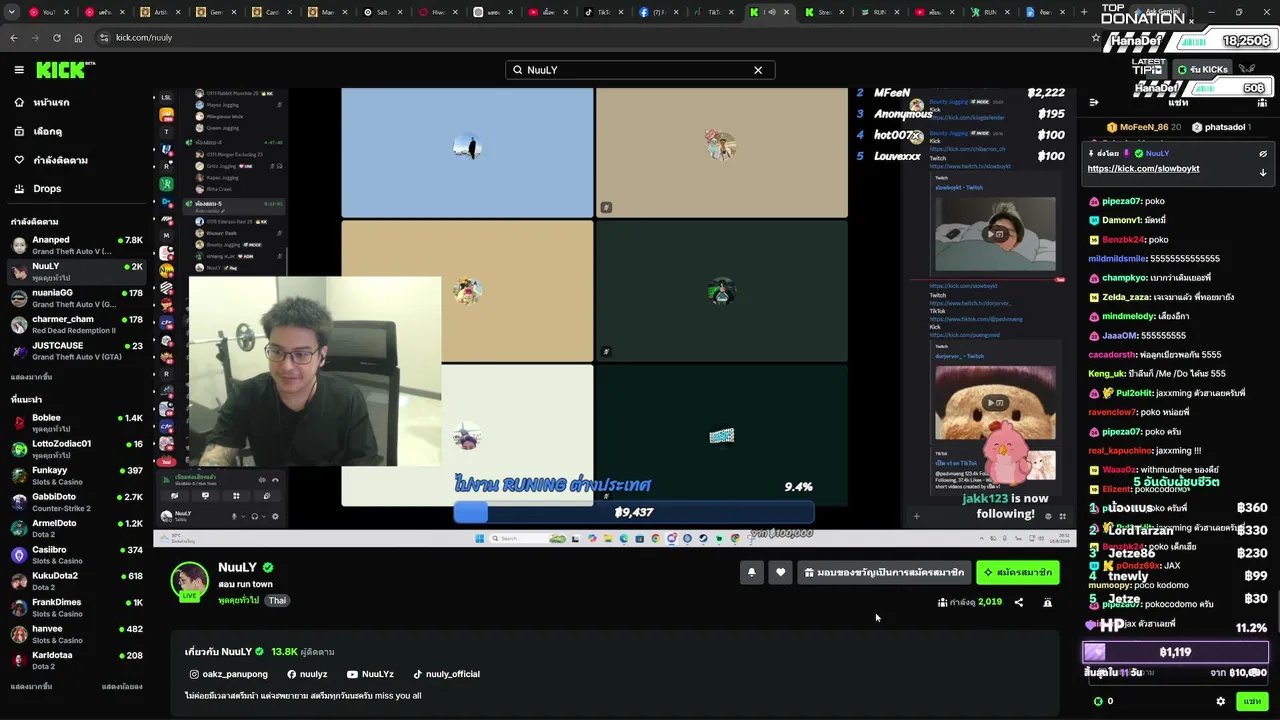The image size is (1280, 720).
Task: Open a new browser tab
Action: tap(1084, 12)
